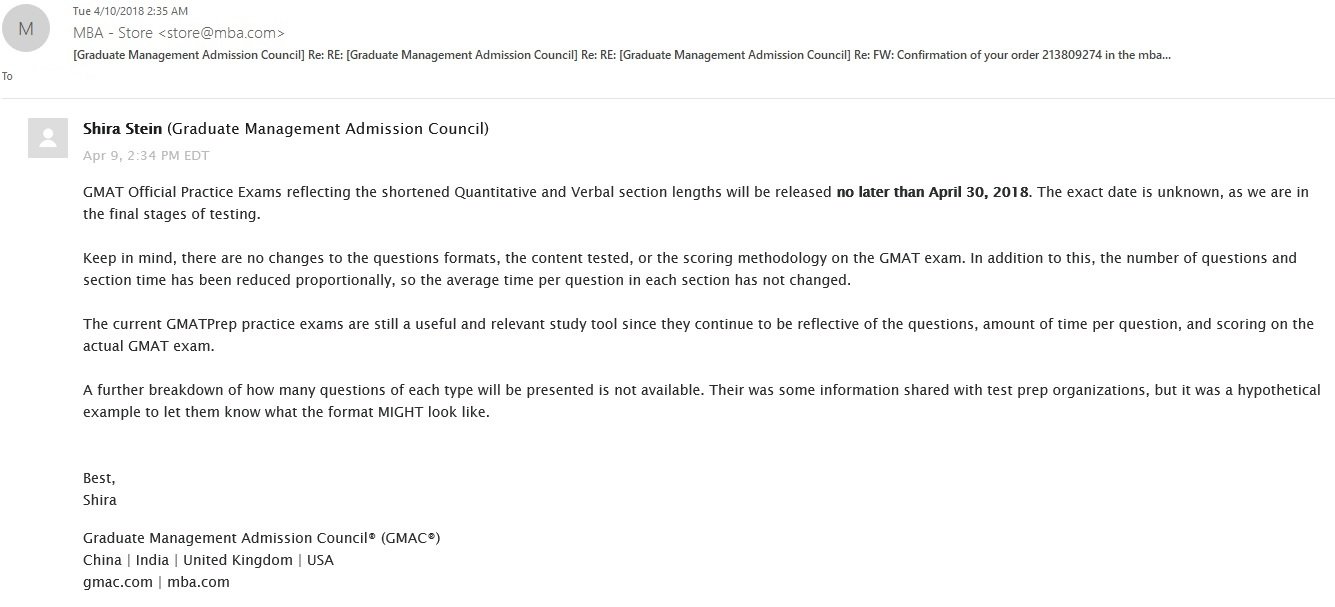Click the "Apr 9, 2:34 PM EDT" timestamp

tap(146, 155)
